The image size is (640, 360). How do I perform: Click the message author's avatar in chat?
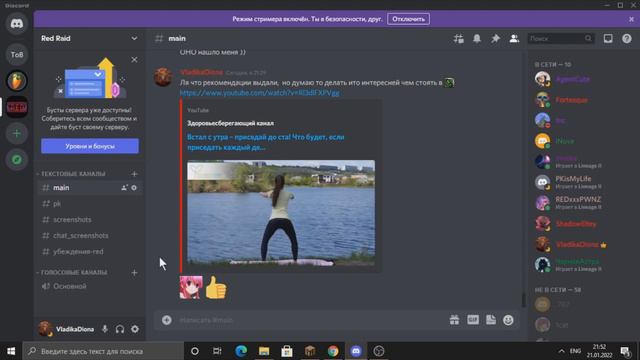click(x=163, y=77)
